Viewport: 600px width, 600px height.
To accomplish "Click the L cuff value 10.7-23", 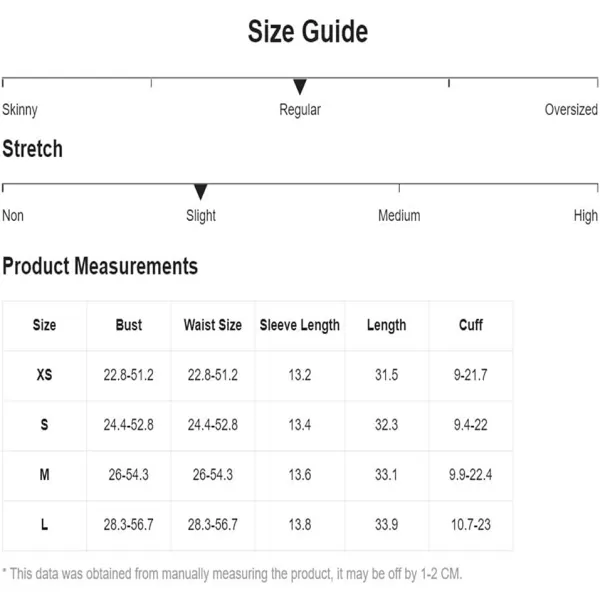I will (471, 524).
